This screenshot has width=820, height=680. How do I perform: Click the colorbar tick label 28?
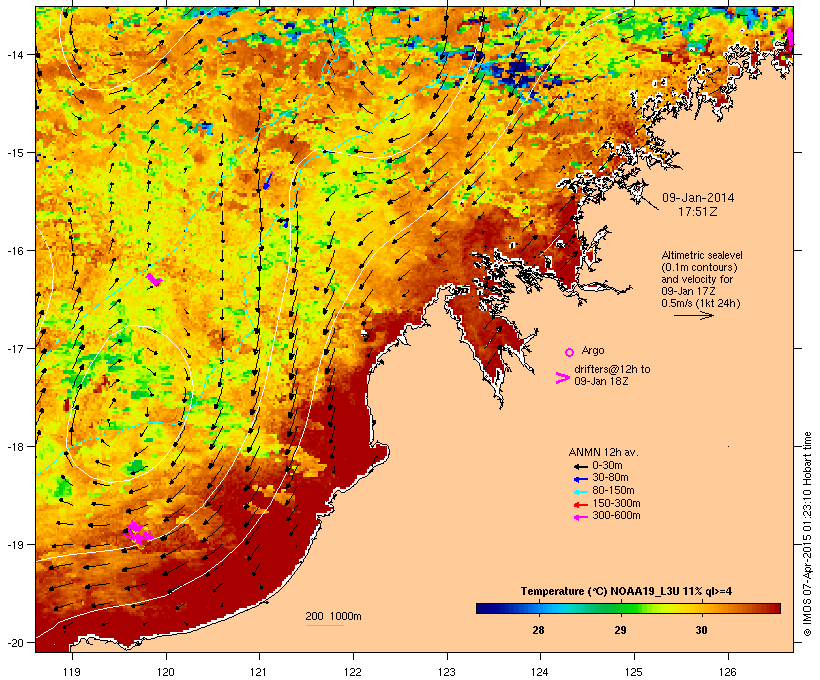pyautogui.click(x=538, y=630)
